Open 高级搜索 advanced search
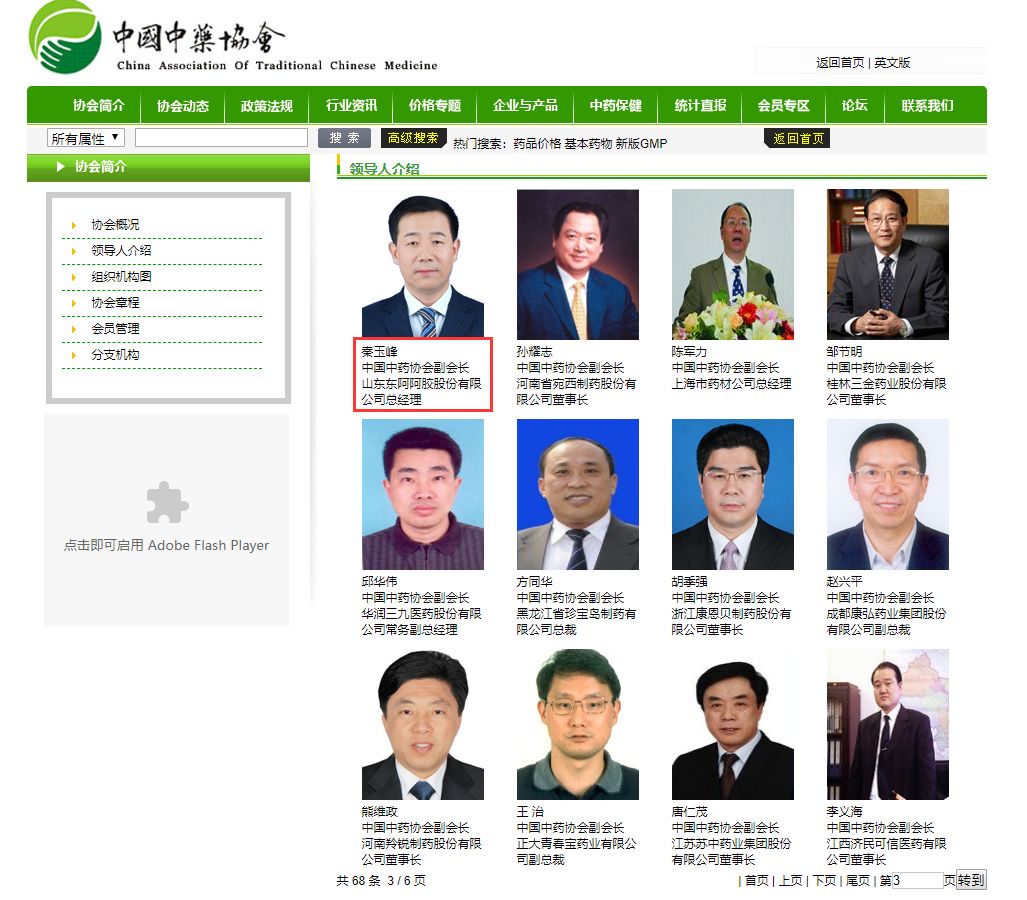The width and height of the screenshot is (1027, 900). [413, 138]
